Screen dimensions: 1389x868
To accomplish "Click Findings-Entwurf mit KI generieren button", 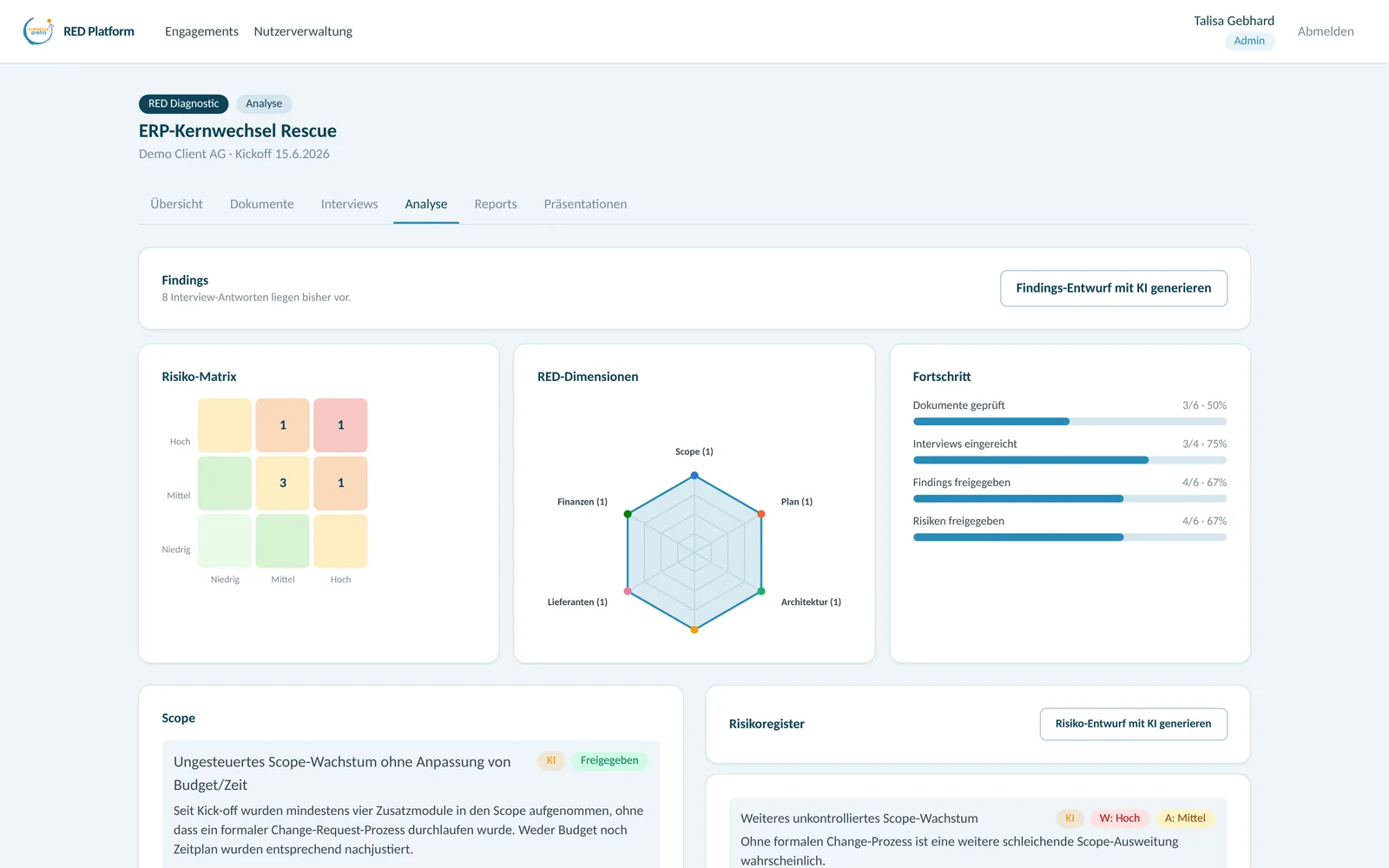I will click(1114, 288).
